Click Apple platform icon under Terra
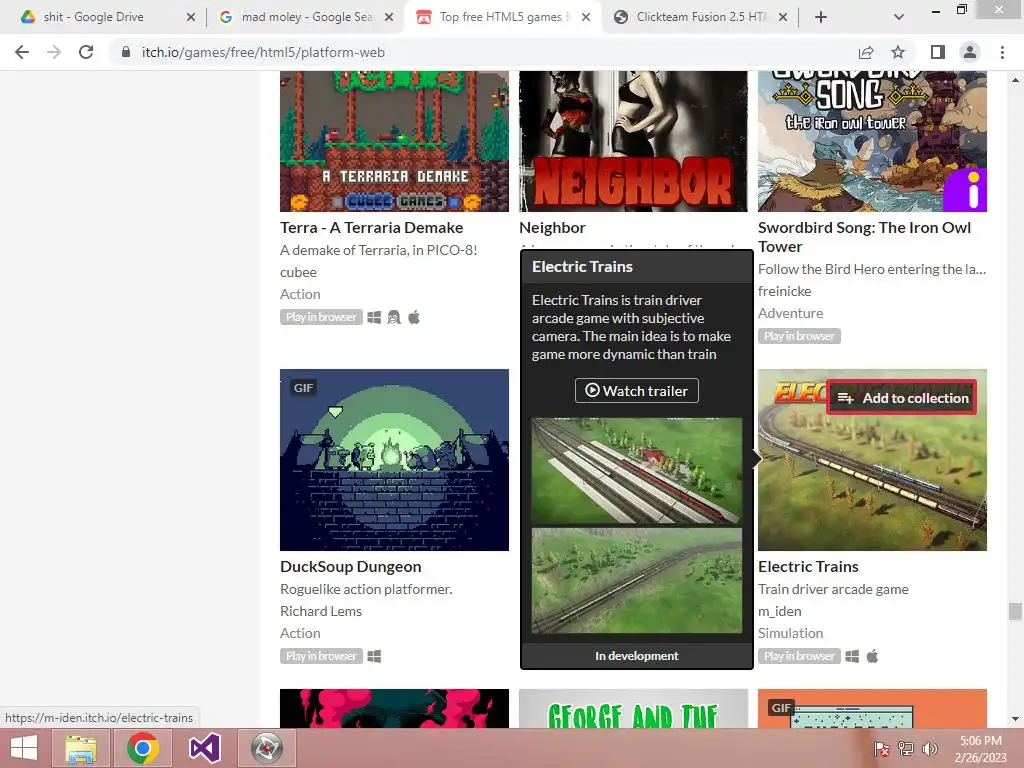Image resolution: width=1024 pixels, height=768 pixels. click(414, 317)
